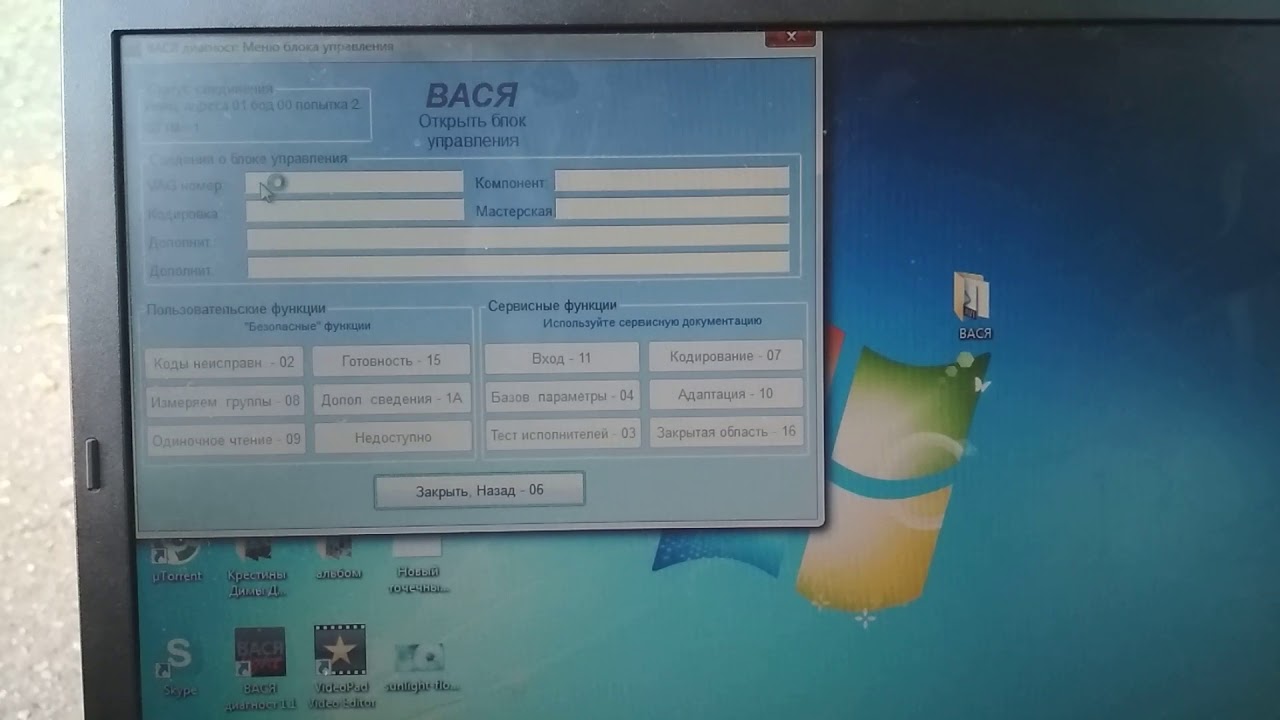This screenshot has width=1280, height=720.
Task: Click the Компонент input field
Action: 672,179
